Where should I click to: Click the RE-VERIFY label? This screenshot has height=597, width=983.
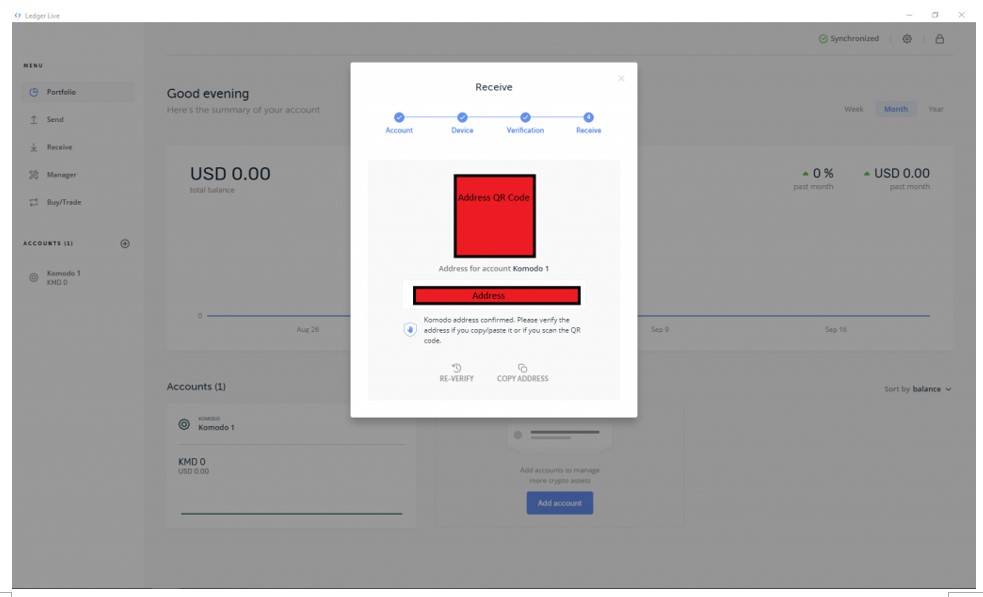tap(456, 379)
